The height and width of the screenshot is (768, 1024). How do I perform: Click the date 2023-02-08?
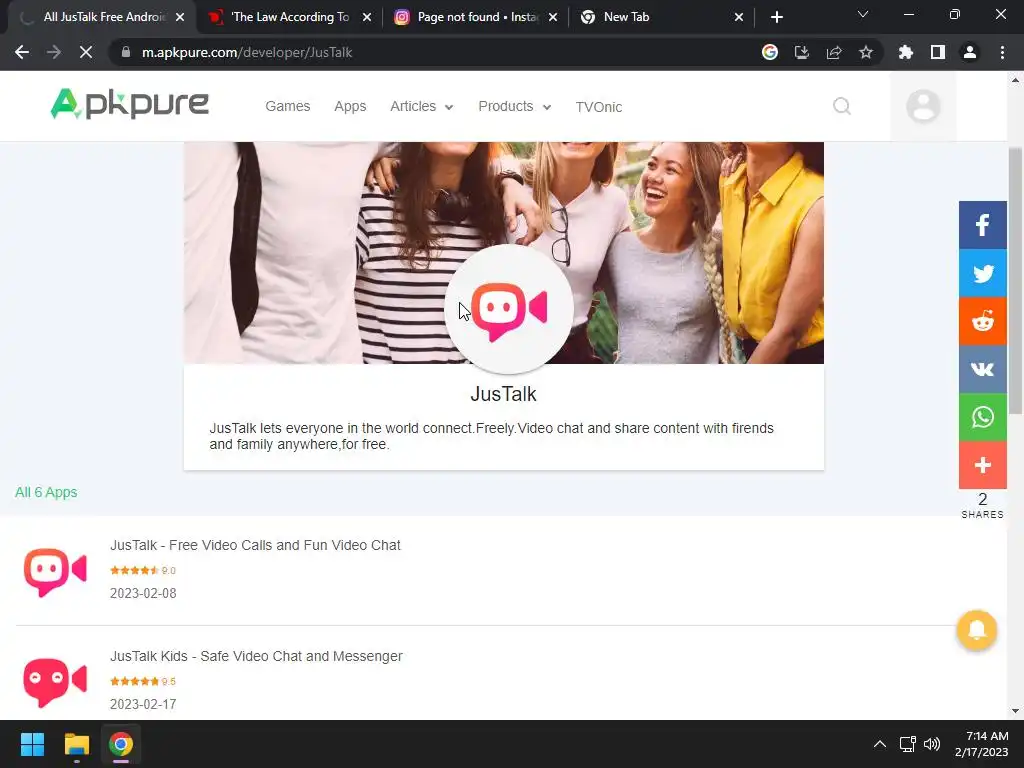(x=143, y=593)
